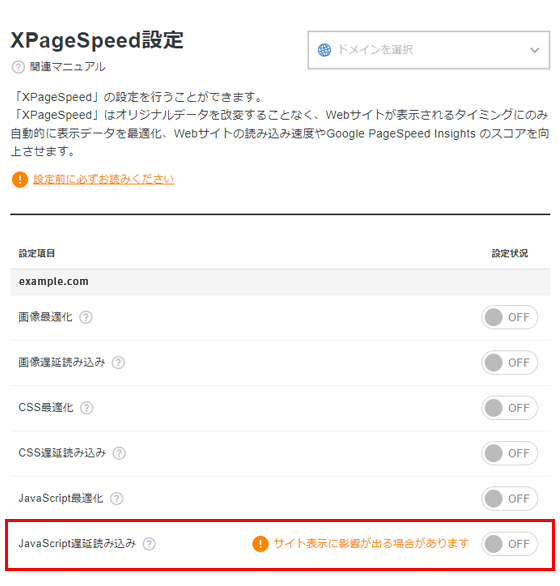The width and height of the screenshot is (560, 586).
Task: Enable the JavaScript最適化 toggle
Action: pyautogui.click(x=510, y=499)
